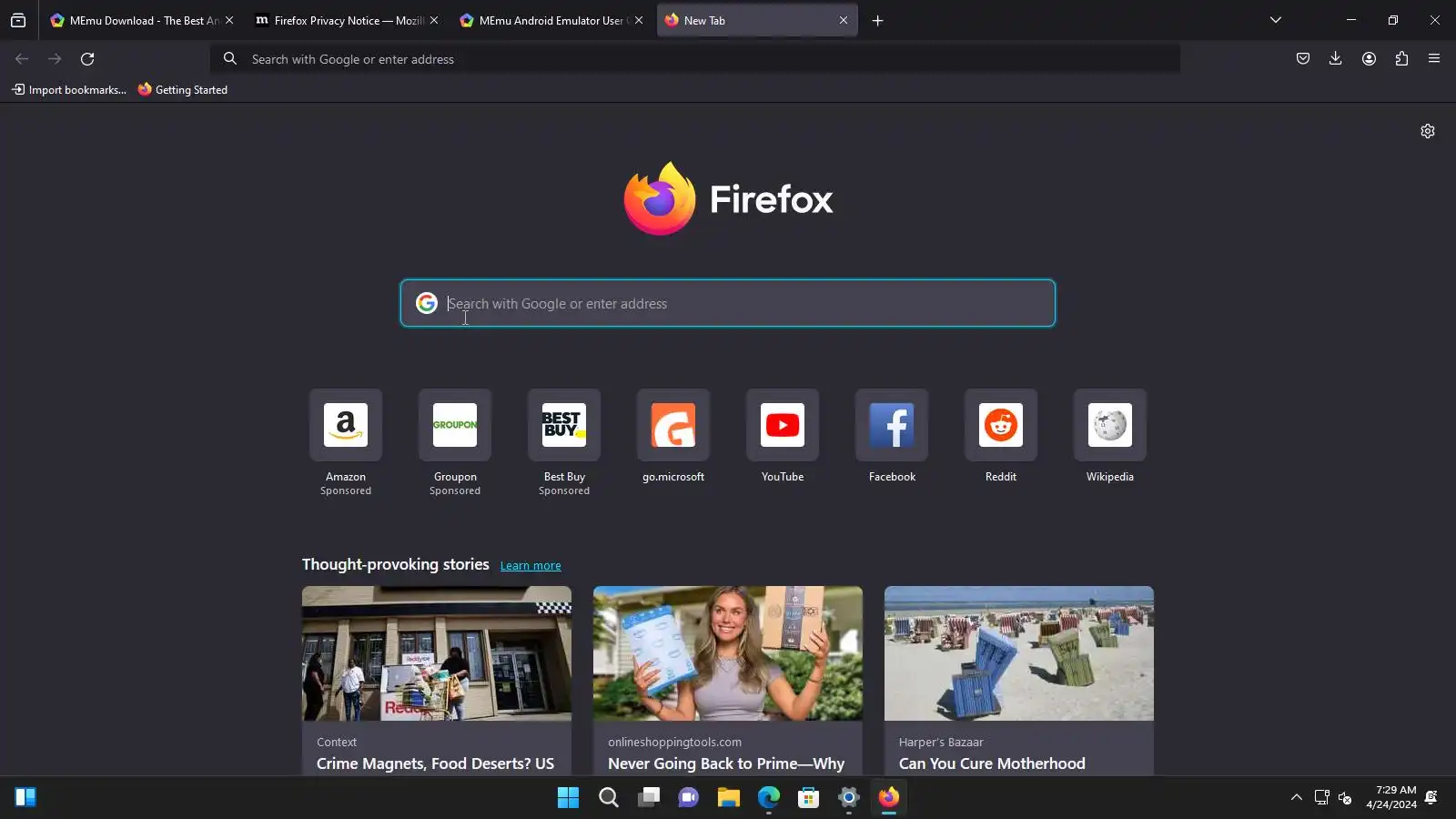1456x819 pixels.
Task: Go forward using the forward arrow
Action: pos(55,59)
